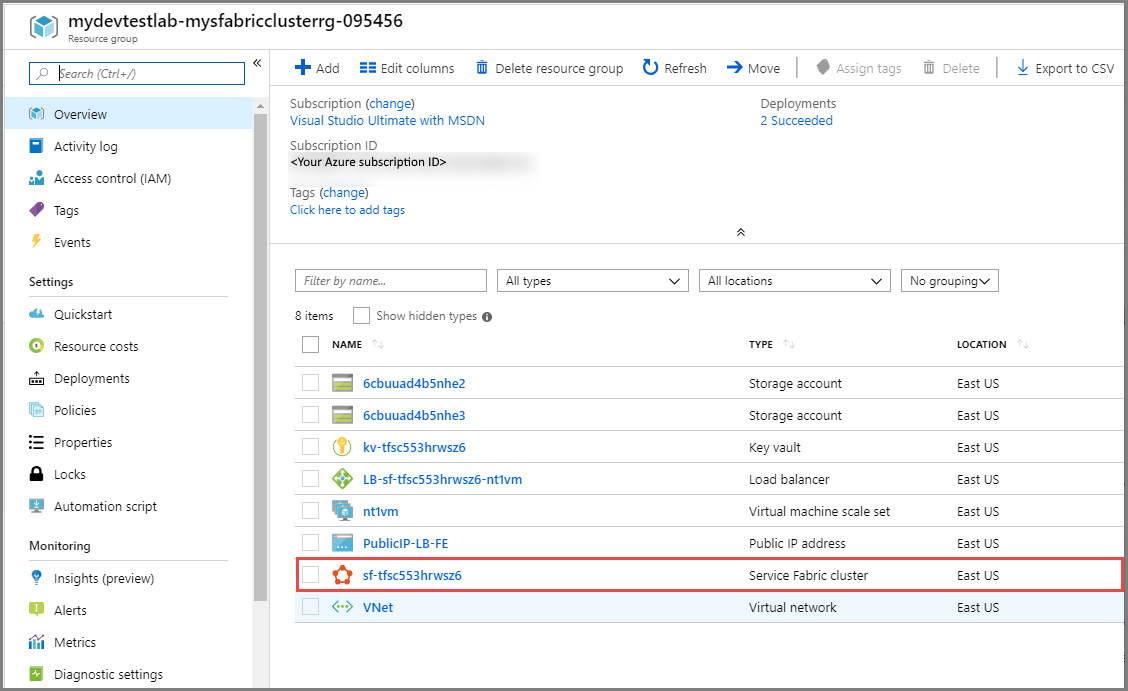Click Export to CSV
1128x691 pixels.
1065,68
